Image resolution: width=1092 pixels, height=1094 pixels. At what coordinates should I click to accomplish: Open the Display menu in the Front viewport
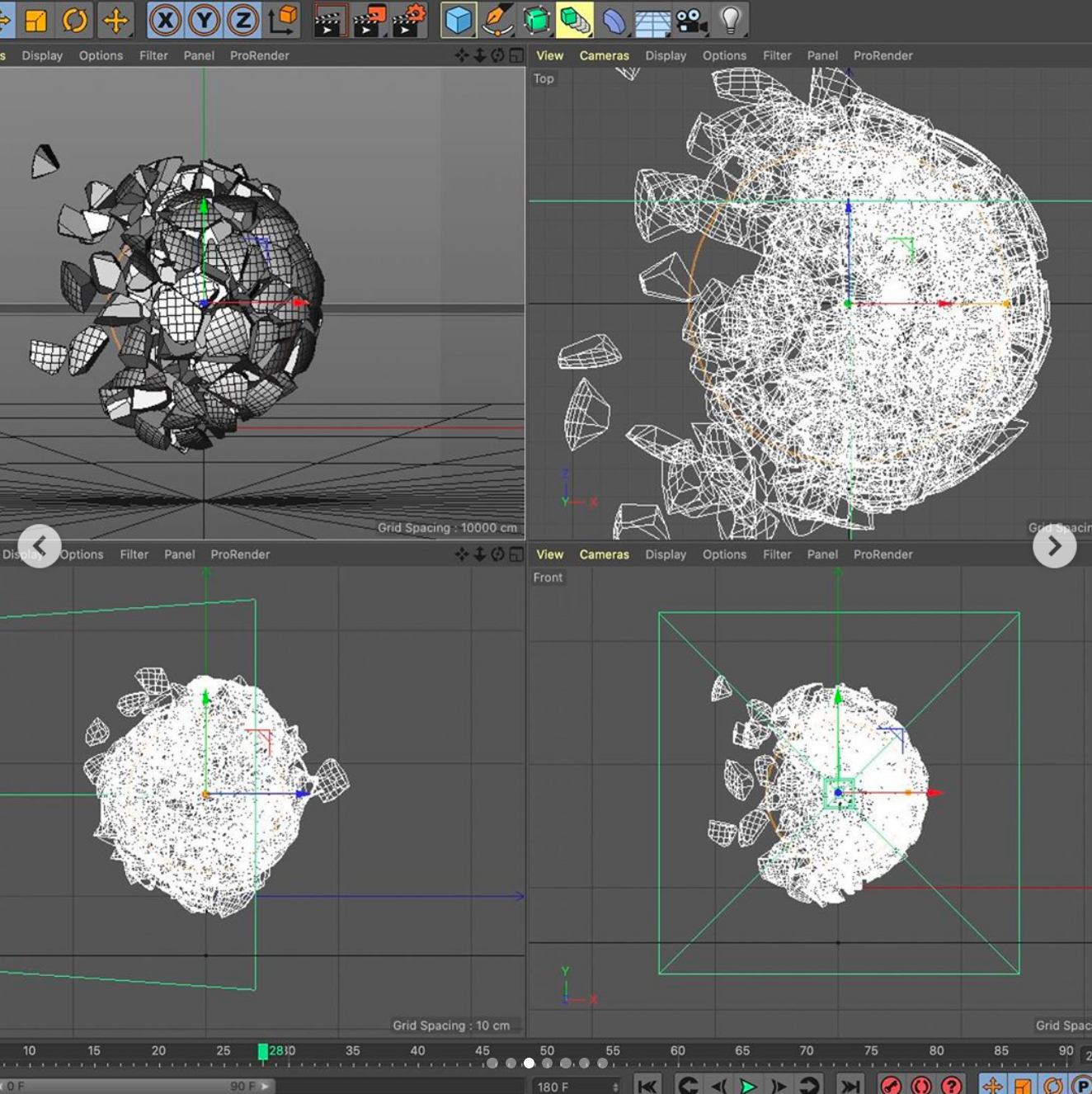(666, 554)
